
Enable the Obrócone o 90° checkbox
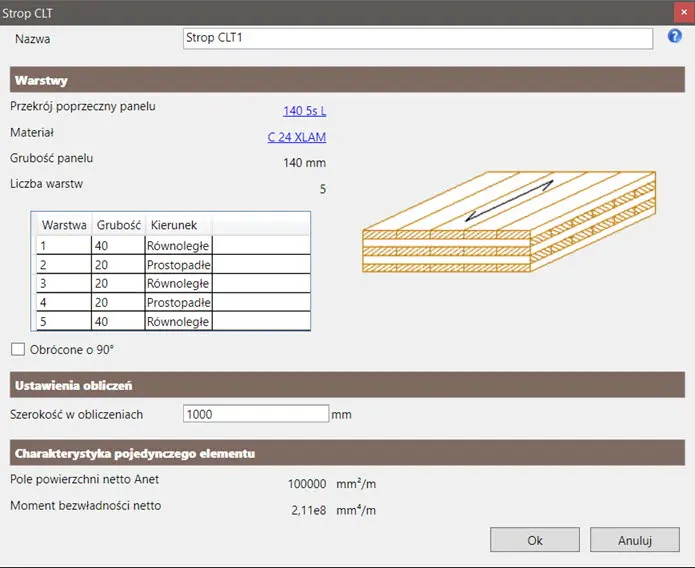(x=18, y=349)
